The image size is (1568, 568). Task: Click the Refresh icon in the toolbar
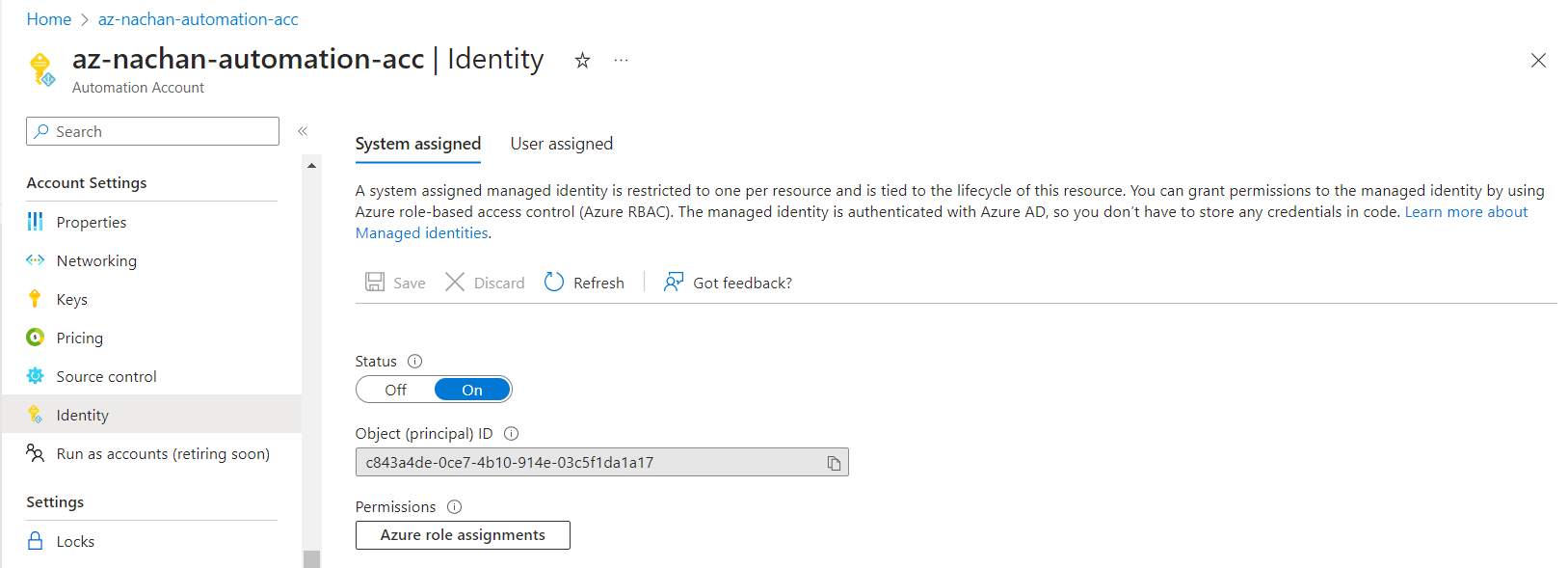point(554,282)
